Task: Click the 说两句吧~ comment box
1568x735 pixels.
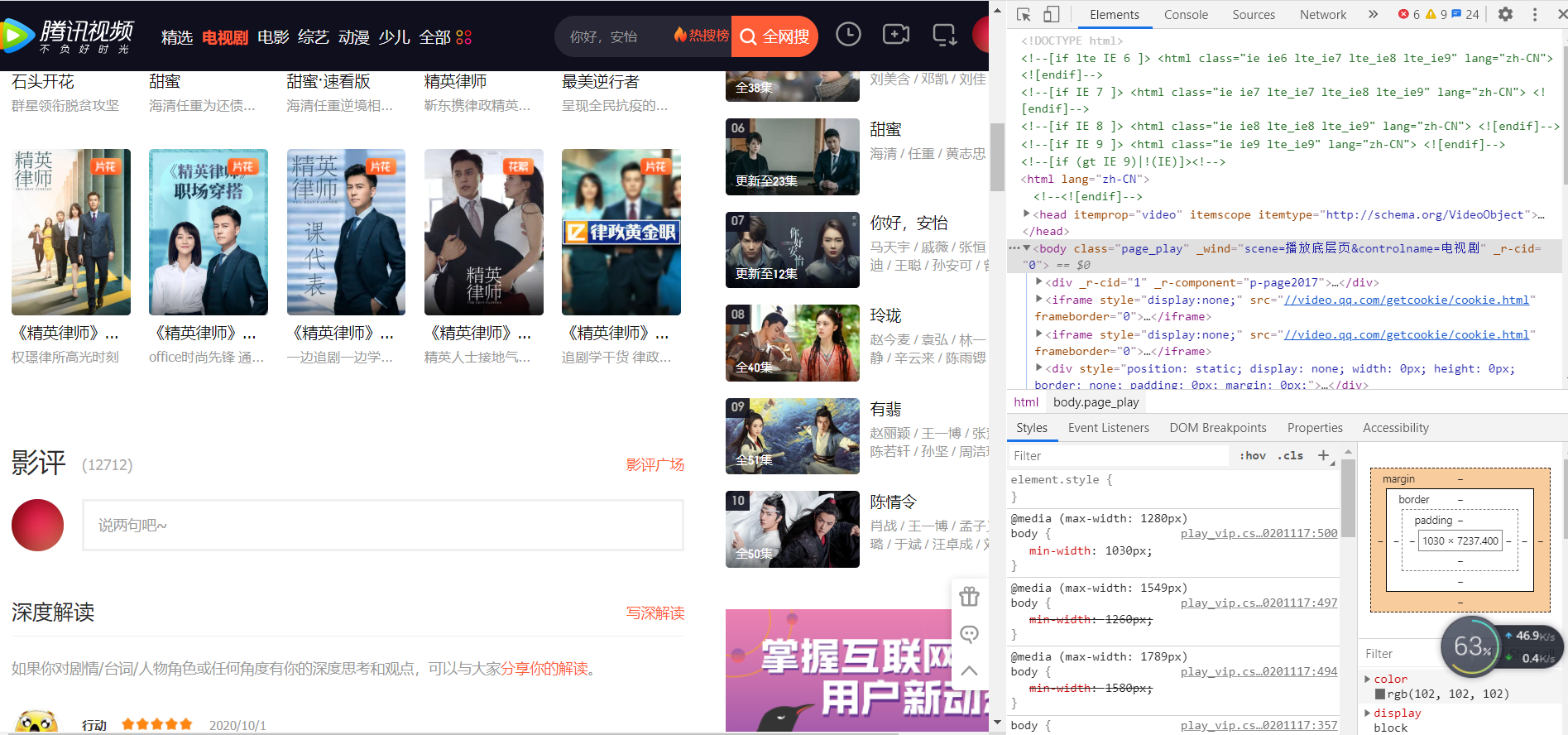Action: pyautogui.click(x=383, y=526)
